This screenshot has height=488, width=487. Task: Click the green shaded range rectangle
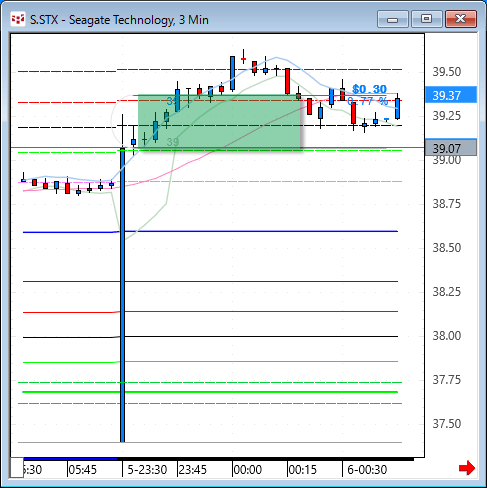pos(220,122)
